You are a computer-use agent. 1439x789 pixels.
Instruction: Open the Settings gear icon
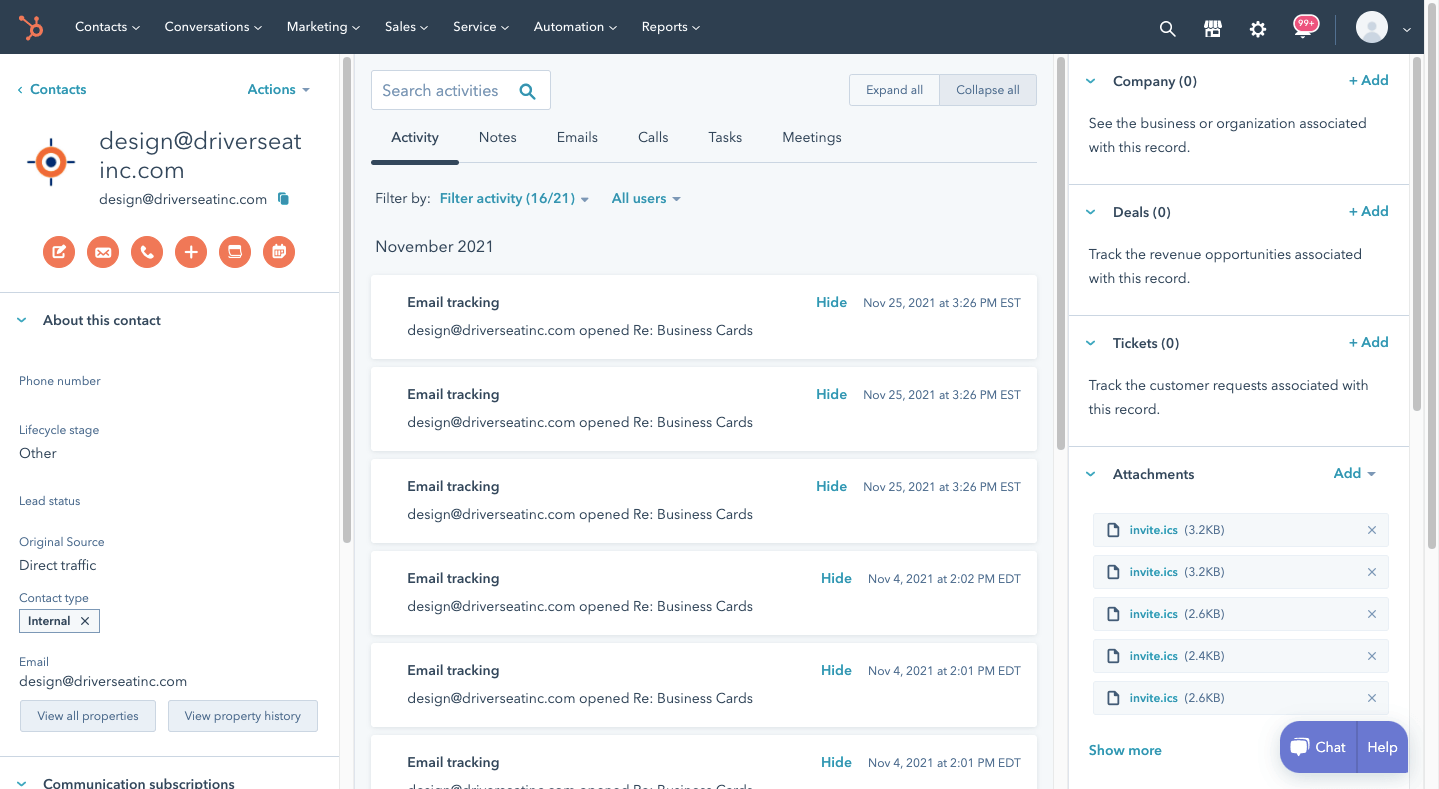tap(1258, 28)
